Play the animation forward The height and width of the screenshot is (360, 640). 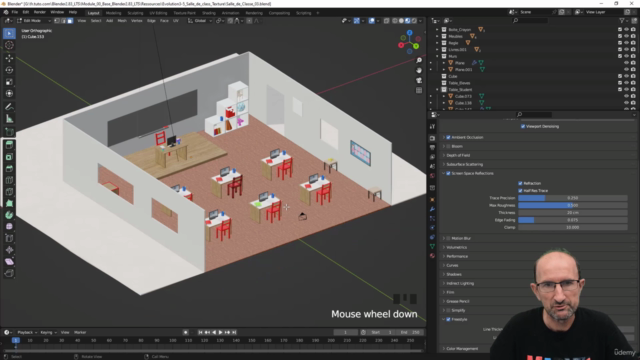(x=220, y=332)
